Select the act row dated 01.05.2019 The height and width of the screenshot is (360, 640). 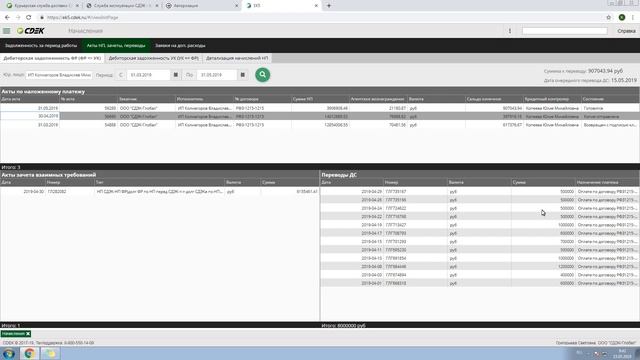320,108
